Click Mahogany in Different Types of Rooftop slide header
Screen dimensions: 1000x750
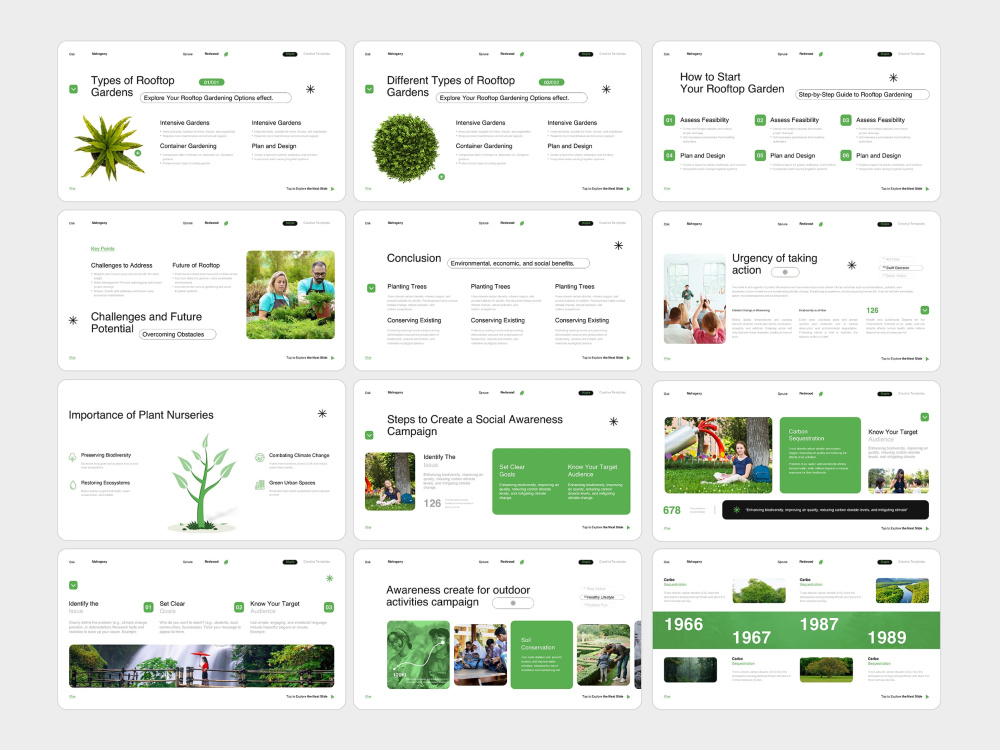(x=395, y=54)
